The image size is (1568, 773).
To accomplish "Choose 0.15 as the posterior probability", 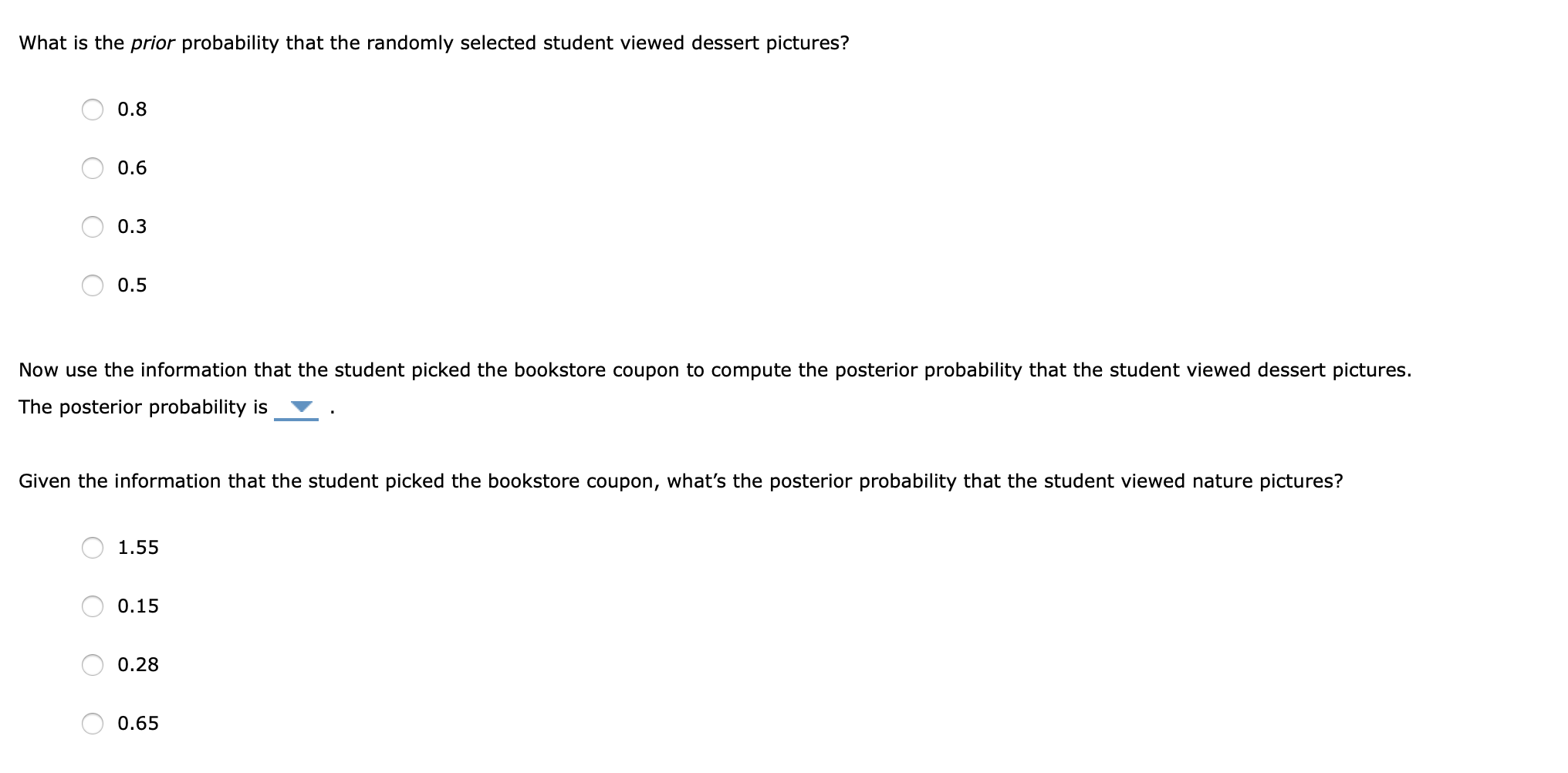I will (x=93, y=607).
